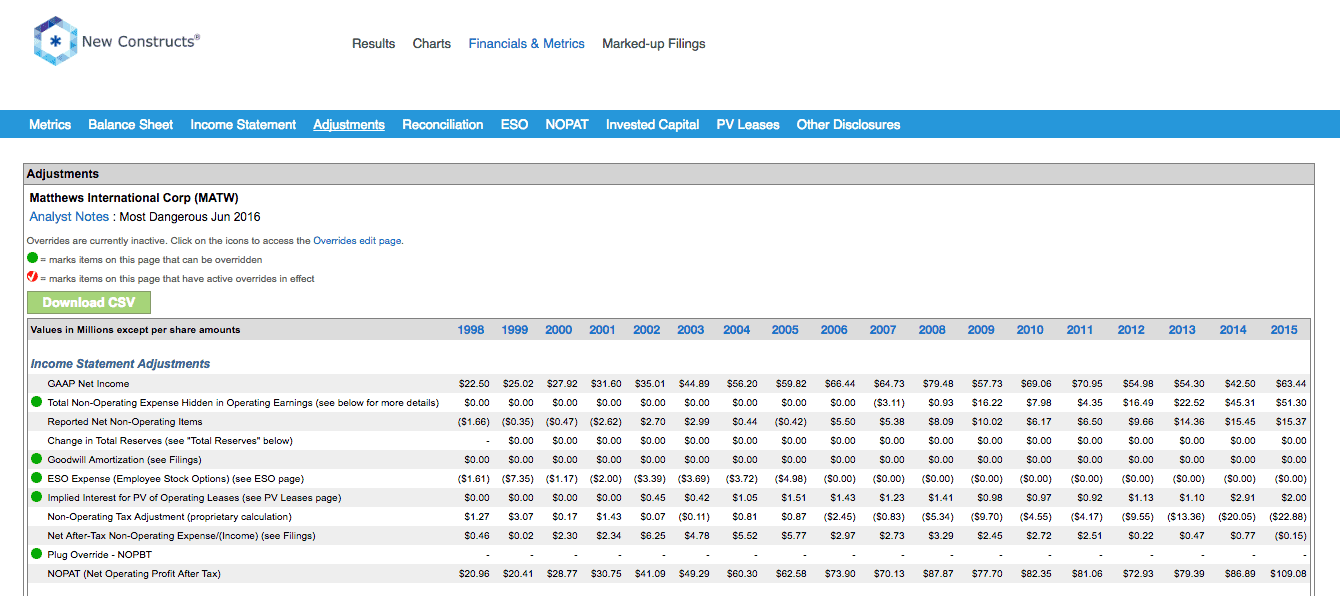The height and width of the screenshot is (596, 1340).
Task: Switch to the ESO tab
Action: click(514, 125)
